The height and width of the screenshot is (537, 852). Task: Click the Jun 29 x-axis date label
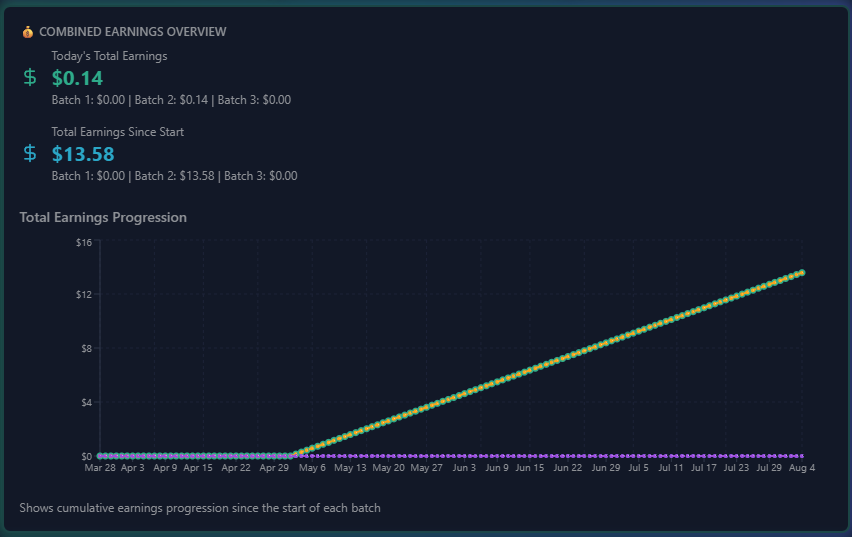606,467
